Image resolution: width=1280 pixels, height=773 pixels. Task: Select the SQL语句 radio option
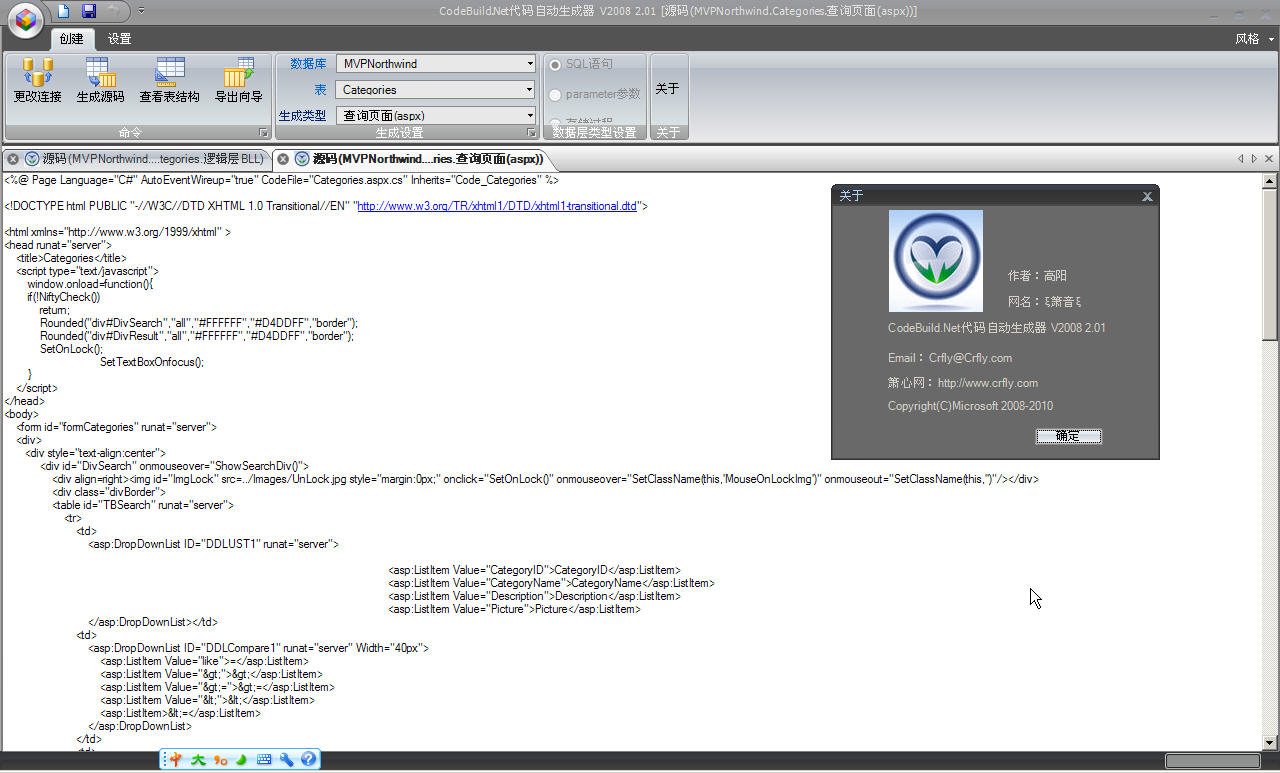pyautogui.click(x=556, y=64)
